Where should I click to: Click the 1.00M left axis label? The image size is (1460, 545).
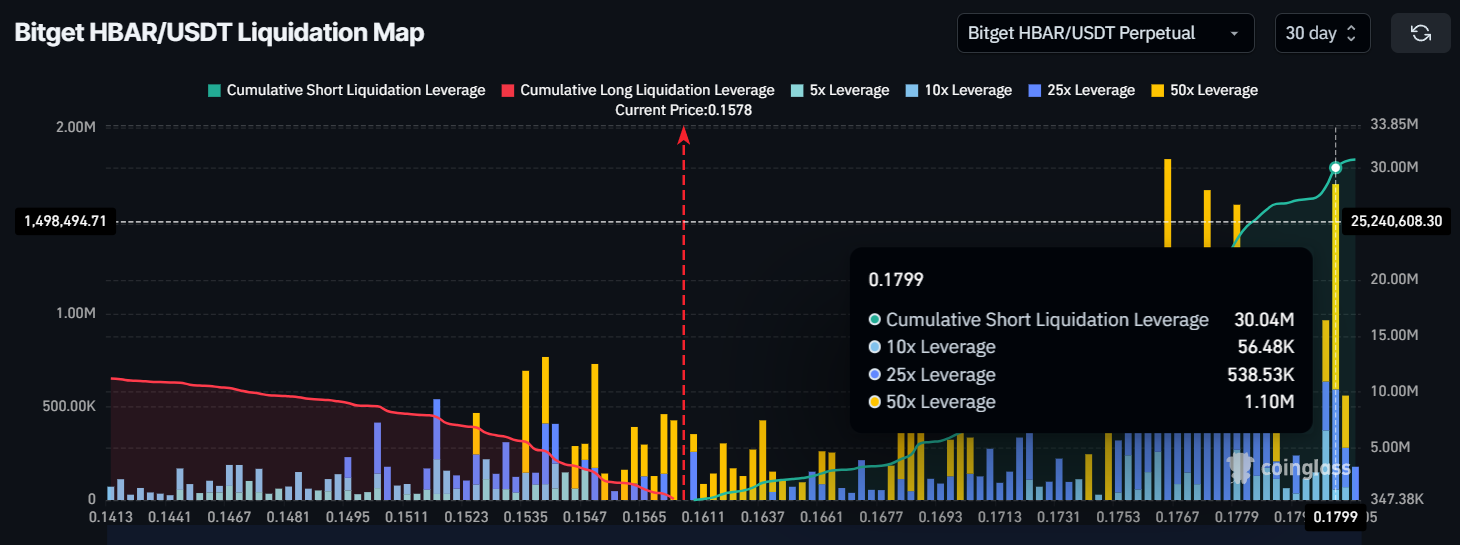(74, 313)
